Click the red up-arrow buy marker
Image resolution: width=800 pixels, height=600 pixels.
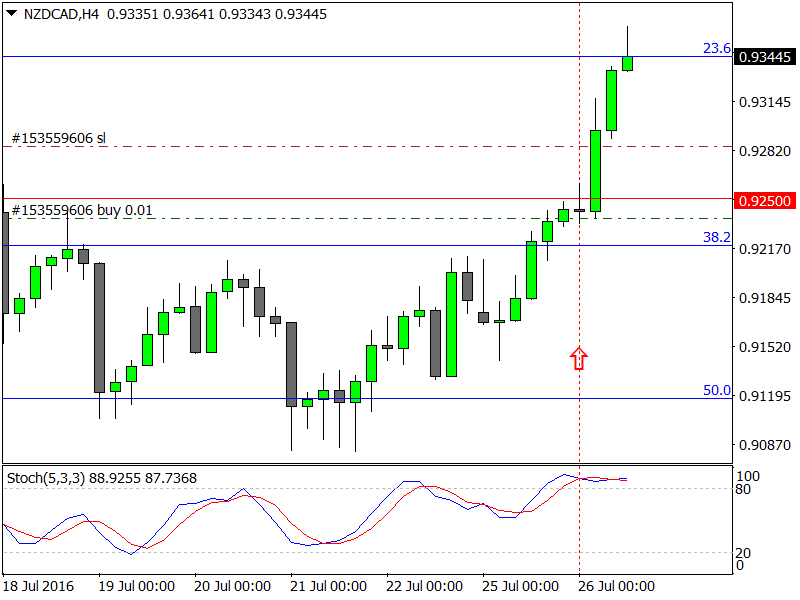[x=579, y=358]
